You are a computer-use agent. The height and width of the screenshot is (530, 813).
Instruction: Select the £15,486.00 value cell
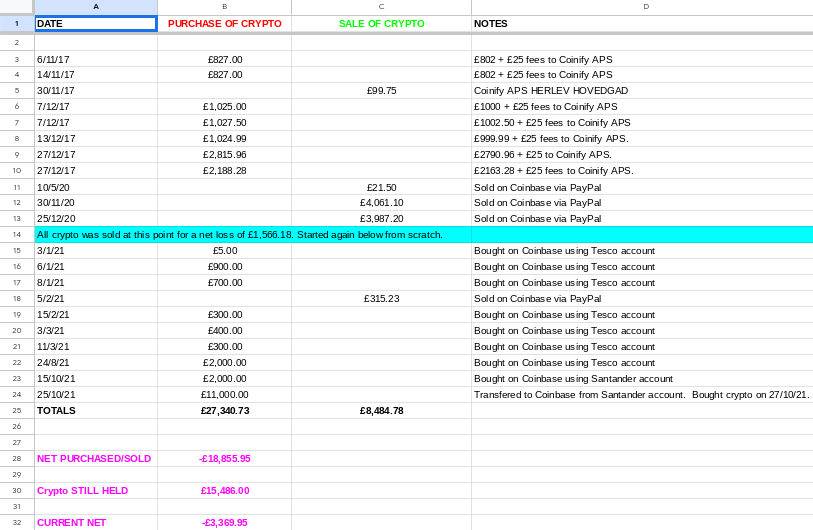[x=225, y=491]
